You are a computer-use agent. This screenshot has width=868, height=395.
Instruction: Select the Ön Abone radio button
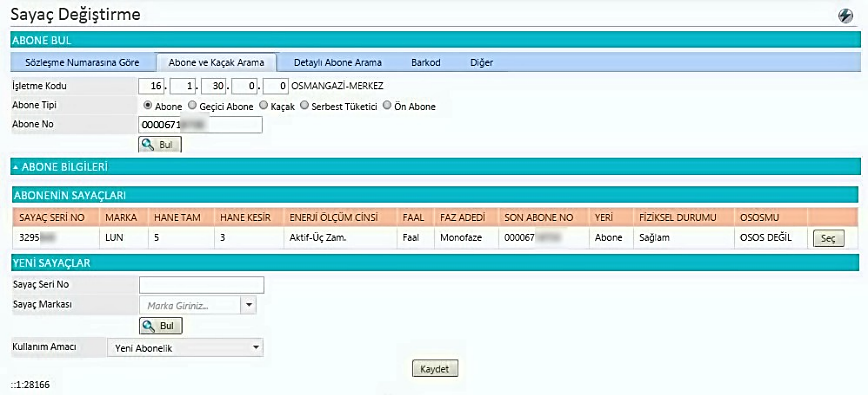[x=387, y=106]
